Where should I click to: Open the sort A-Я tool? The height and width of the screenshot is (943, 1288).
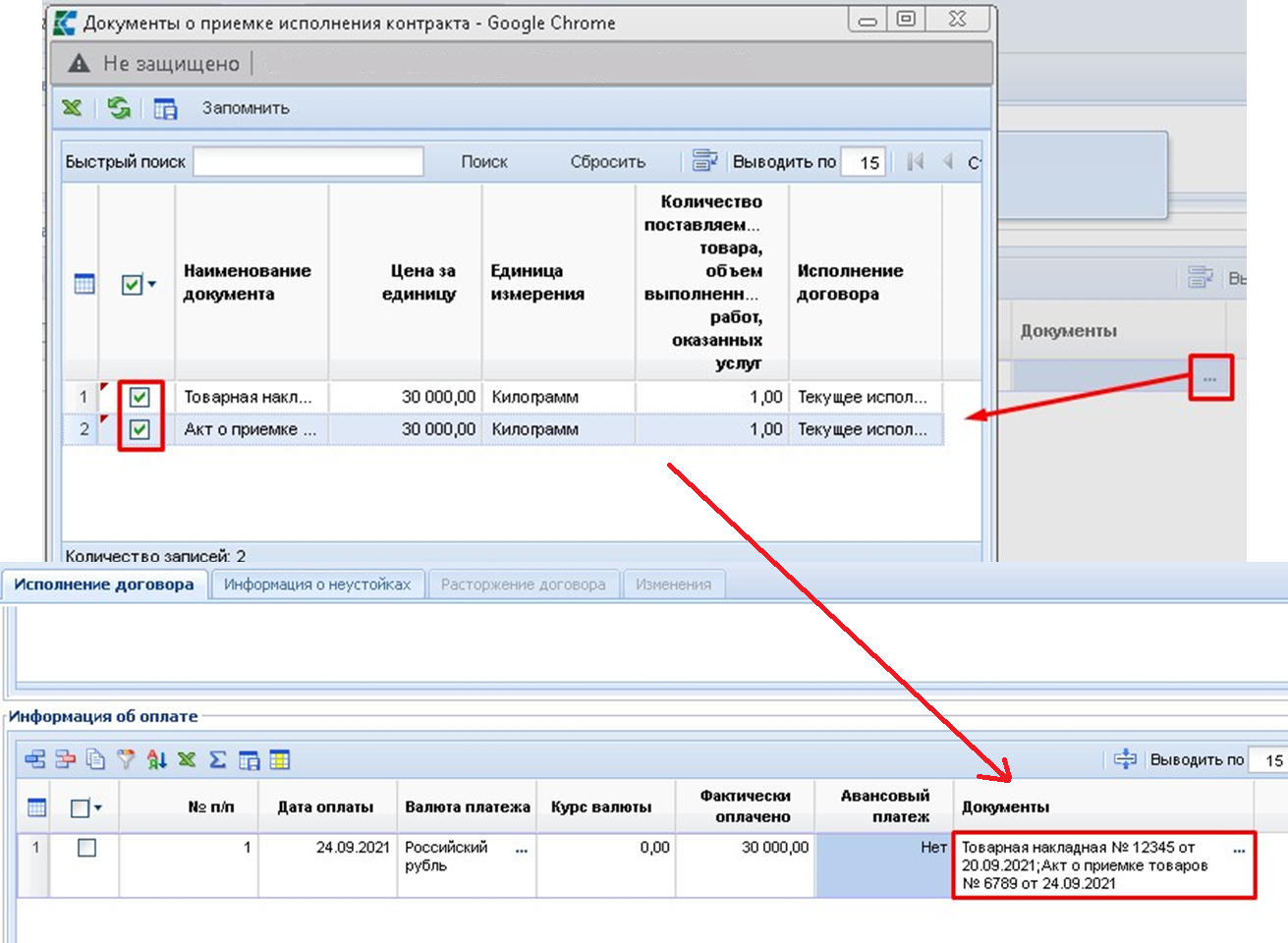pos(156,759)
